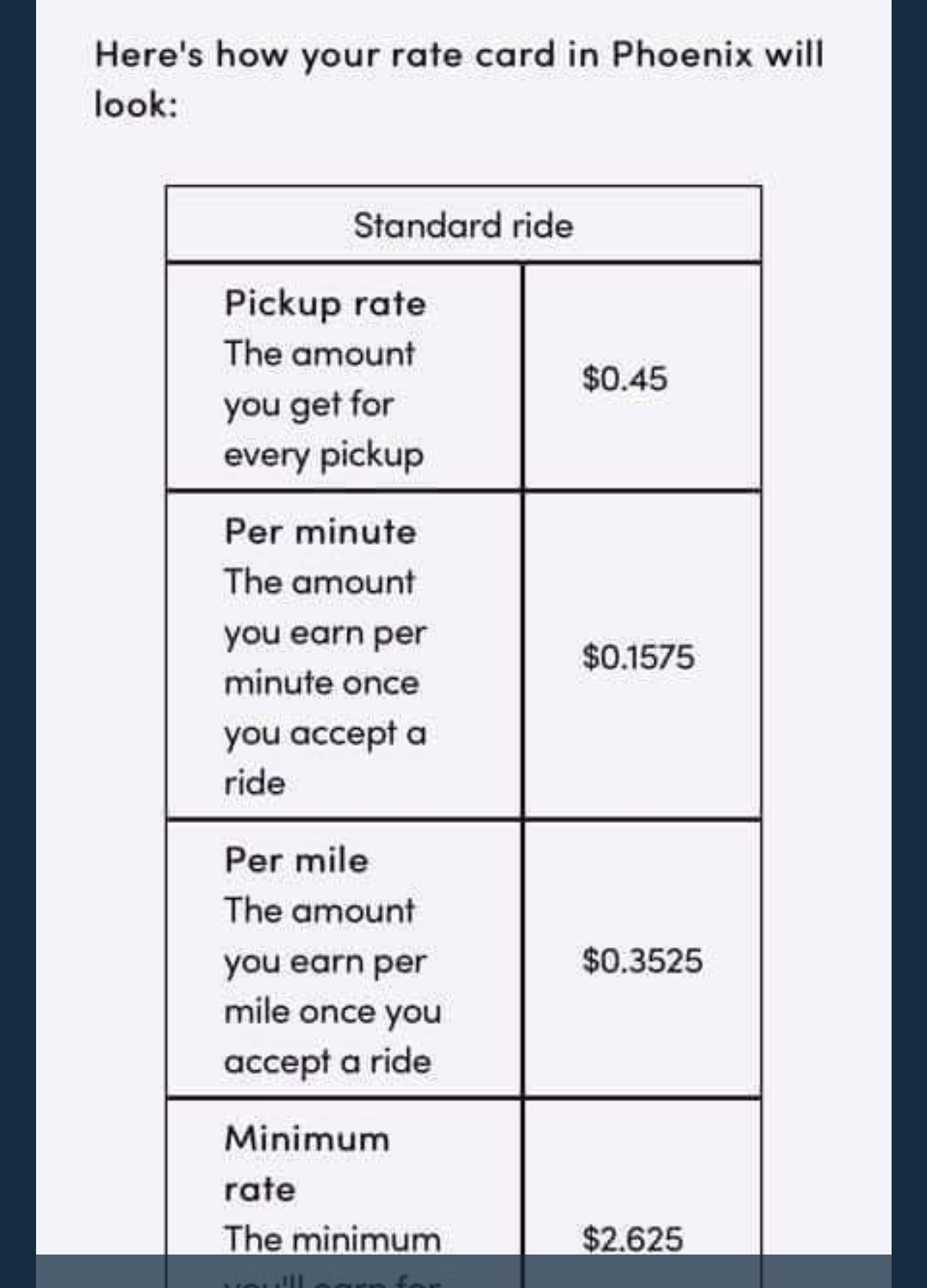Click the $0.1575 per-minute value

(638, 657)
